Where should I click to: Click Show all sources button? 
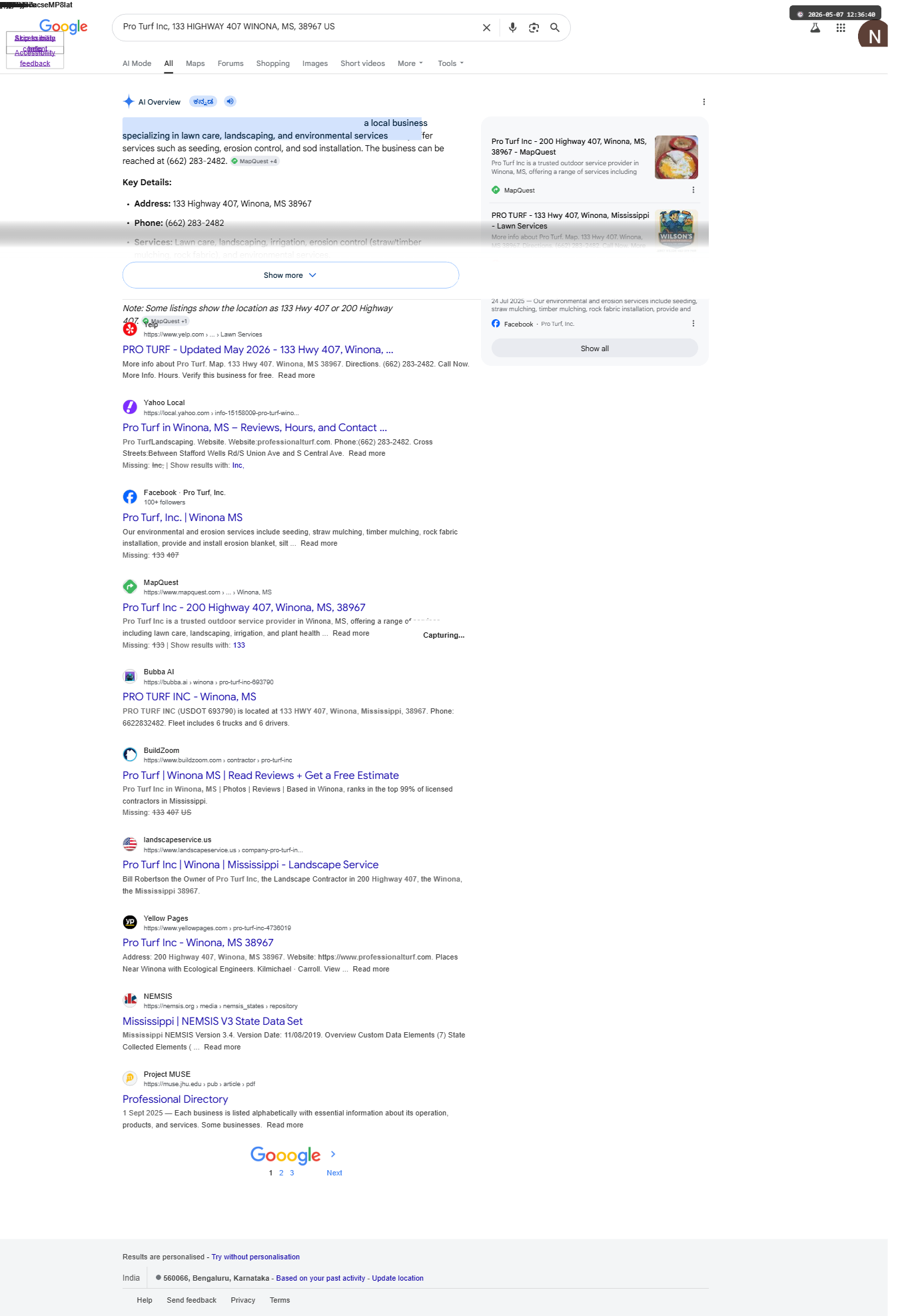tap(595, 348)
